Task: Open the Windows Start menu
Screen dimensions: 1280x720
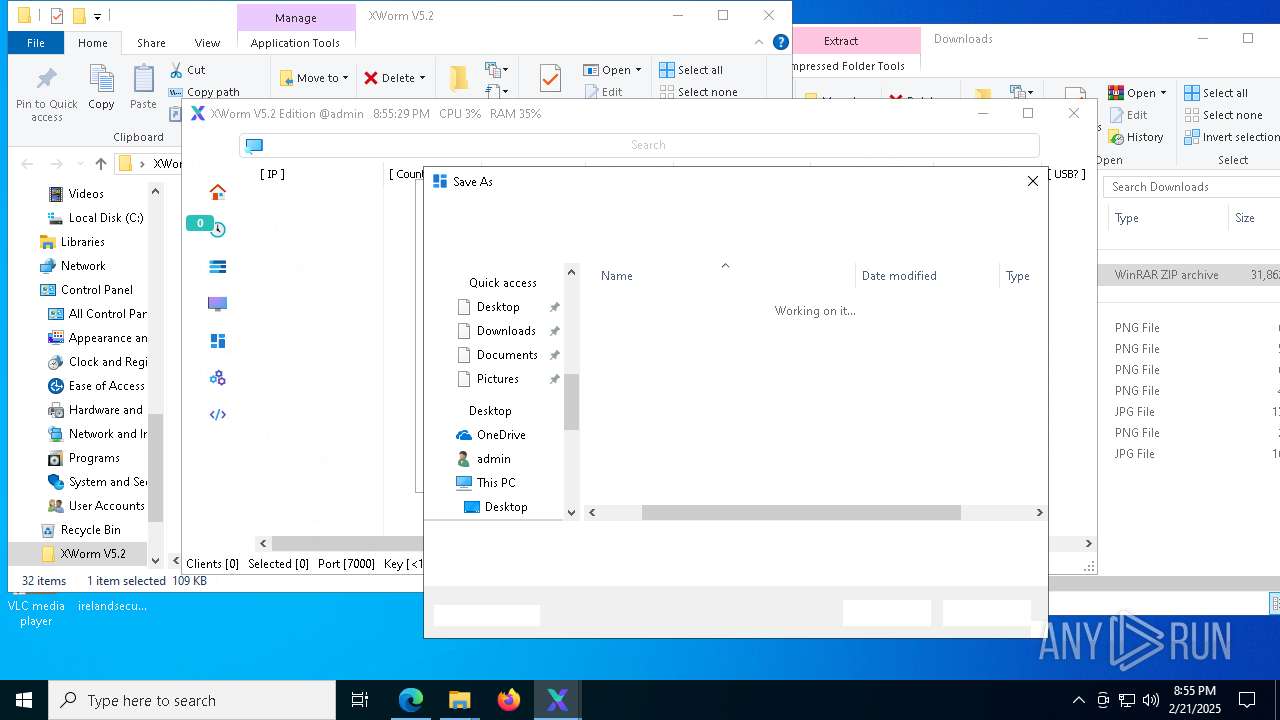Action: (x=24, y=700)
